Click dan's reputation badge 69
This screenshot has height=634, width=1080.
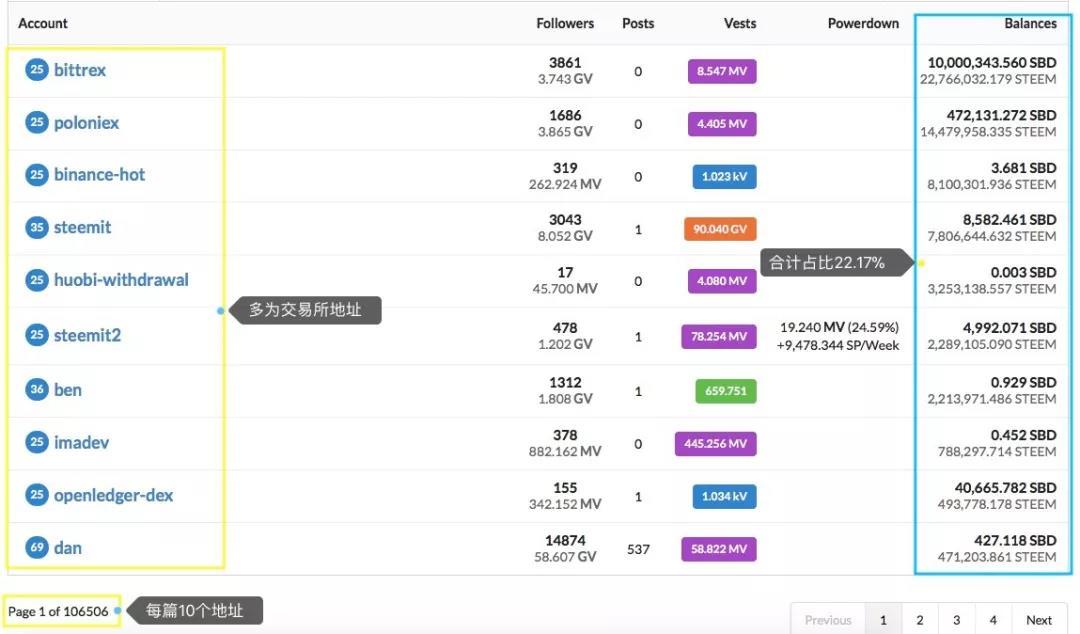coord(37,548)
